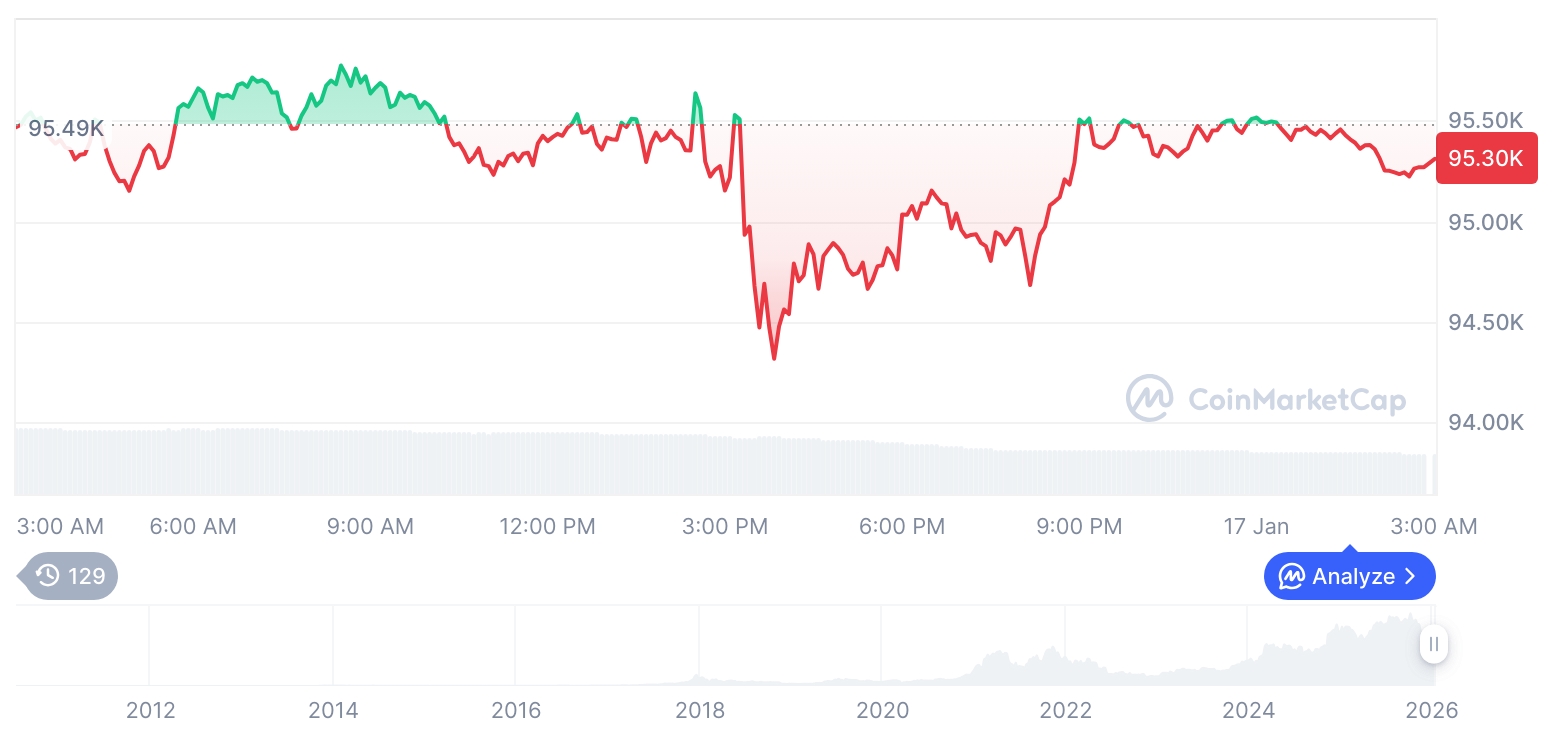Click the 2022 year label on the timeline
Viewport: 1566px width, 732px height.
click(x=1066, y=710)
